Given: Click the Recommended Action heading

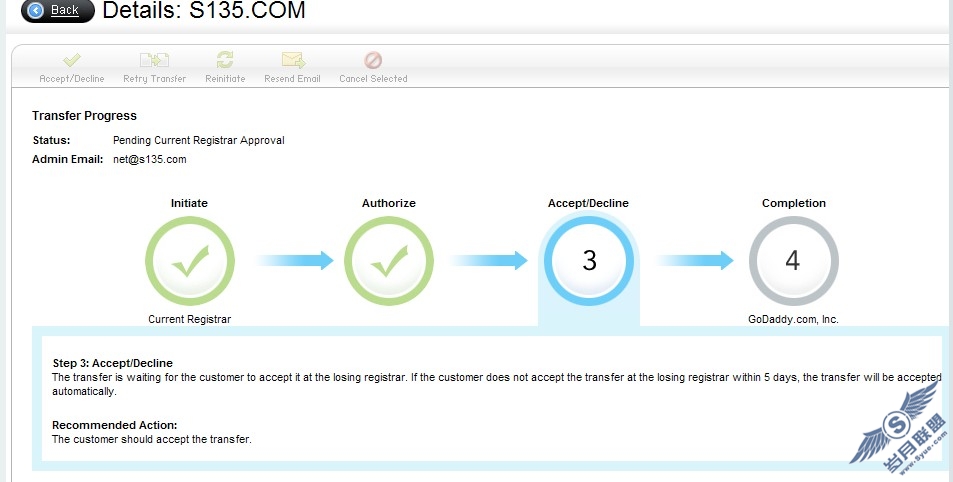Looking at the screenshot, I should click(114, 425).
